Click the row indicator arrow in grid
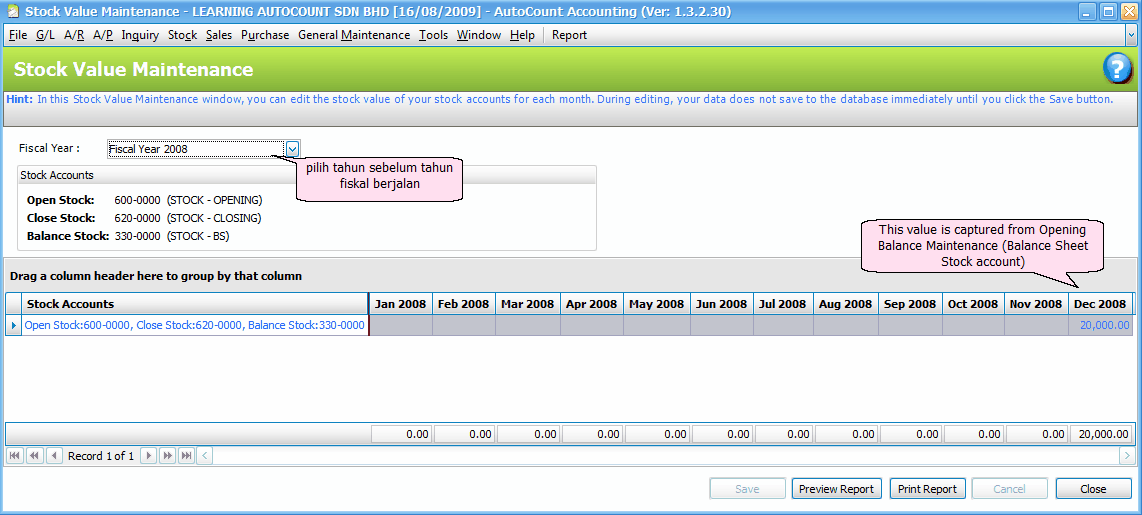Viewport: 1142px width, 515px height. coord(13,325)
